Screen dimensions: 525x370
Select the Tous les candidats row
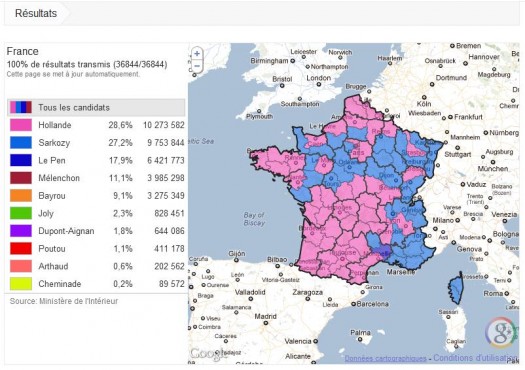tap(96, 107)
